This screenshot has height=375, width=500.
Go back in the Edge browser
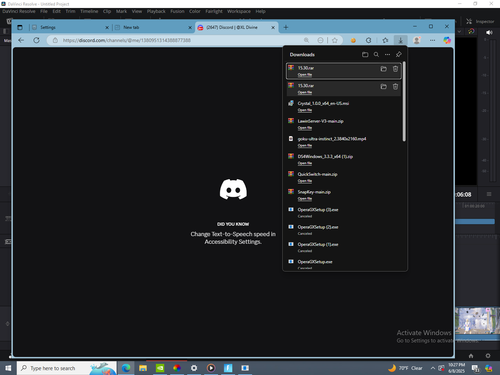tap(21, 40)
